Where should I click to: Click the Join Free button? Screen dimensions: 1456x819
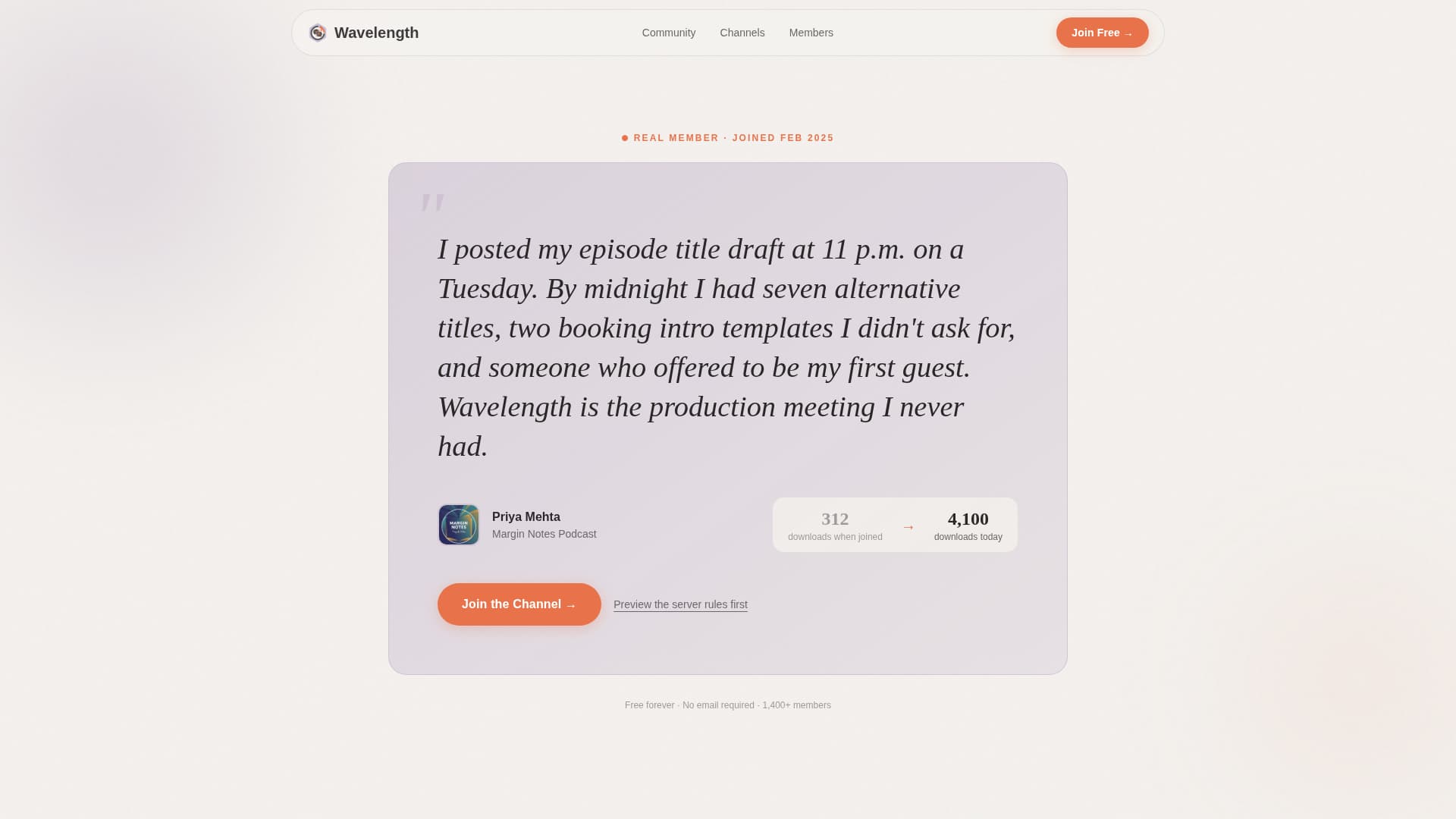click(1102, 33)
